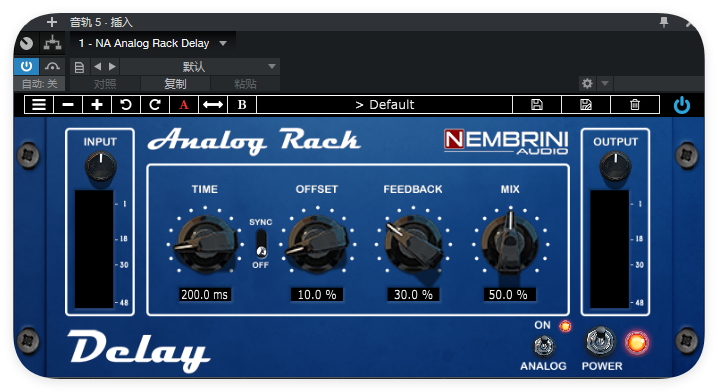Toggle plugin activate power button
718x392 pixels.
(27, 66)
